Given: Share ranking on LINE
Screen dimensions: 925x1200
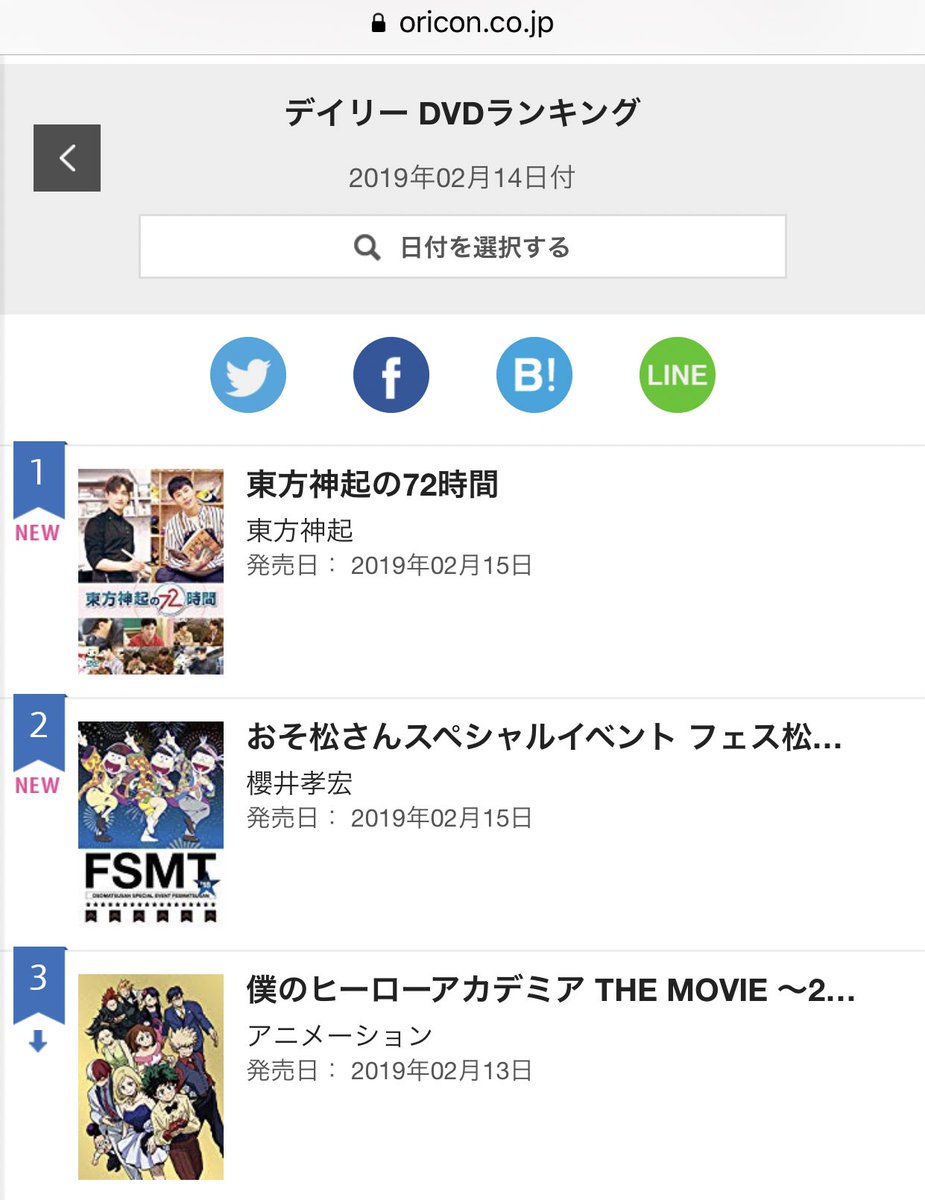Looking at the screenshot, I should click(677, 376).
